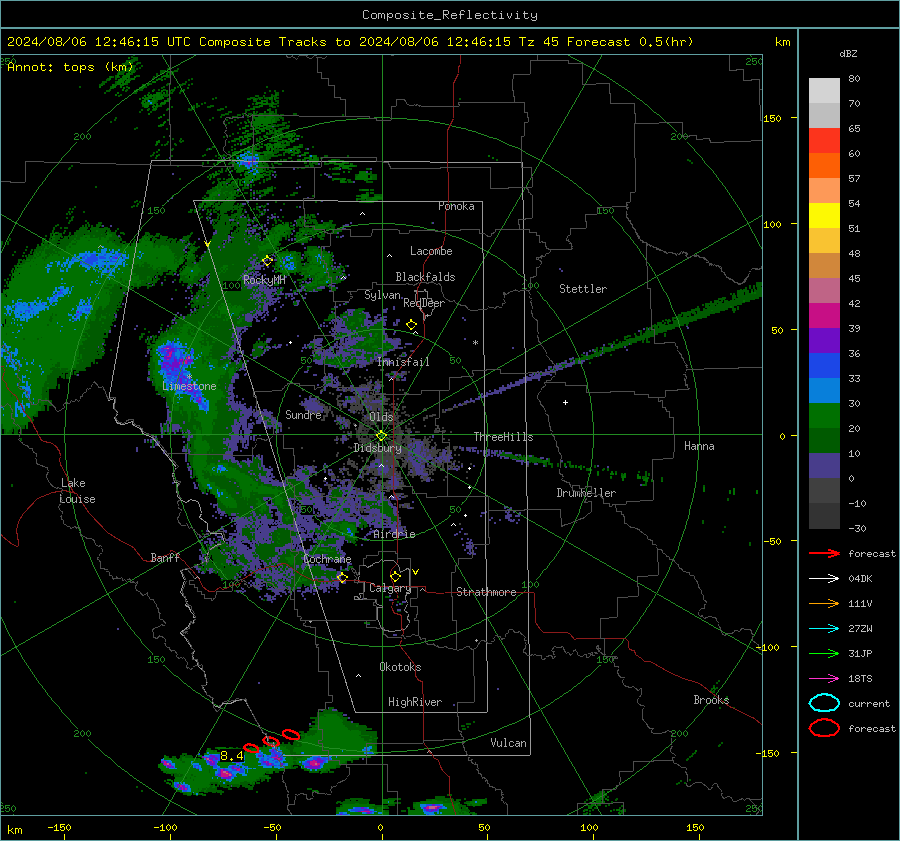Click the Vulcan town label
The height and width of the screenshot is (841, 900).
click(508, 743)
